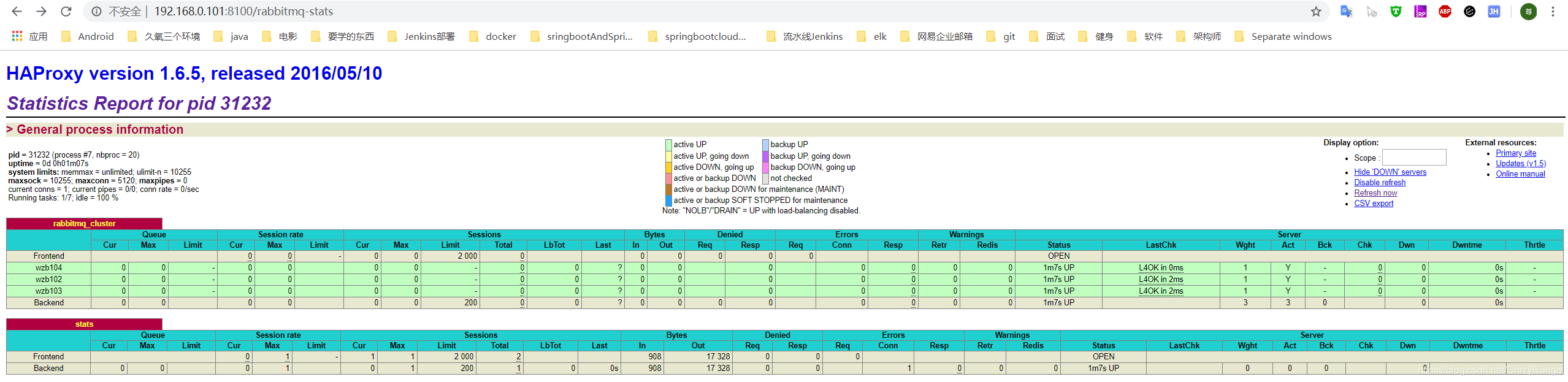Click the LastChk value in the wzb102 row
The image size is (1568, 382).
tap(1161, 280)
